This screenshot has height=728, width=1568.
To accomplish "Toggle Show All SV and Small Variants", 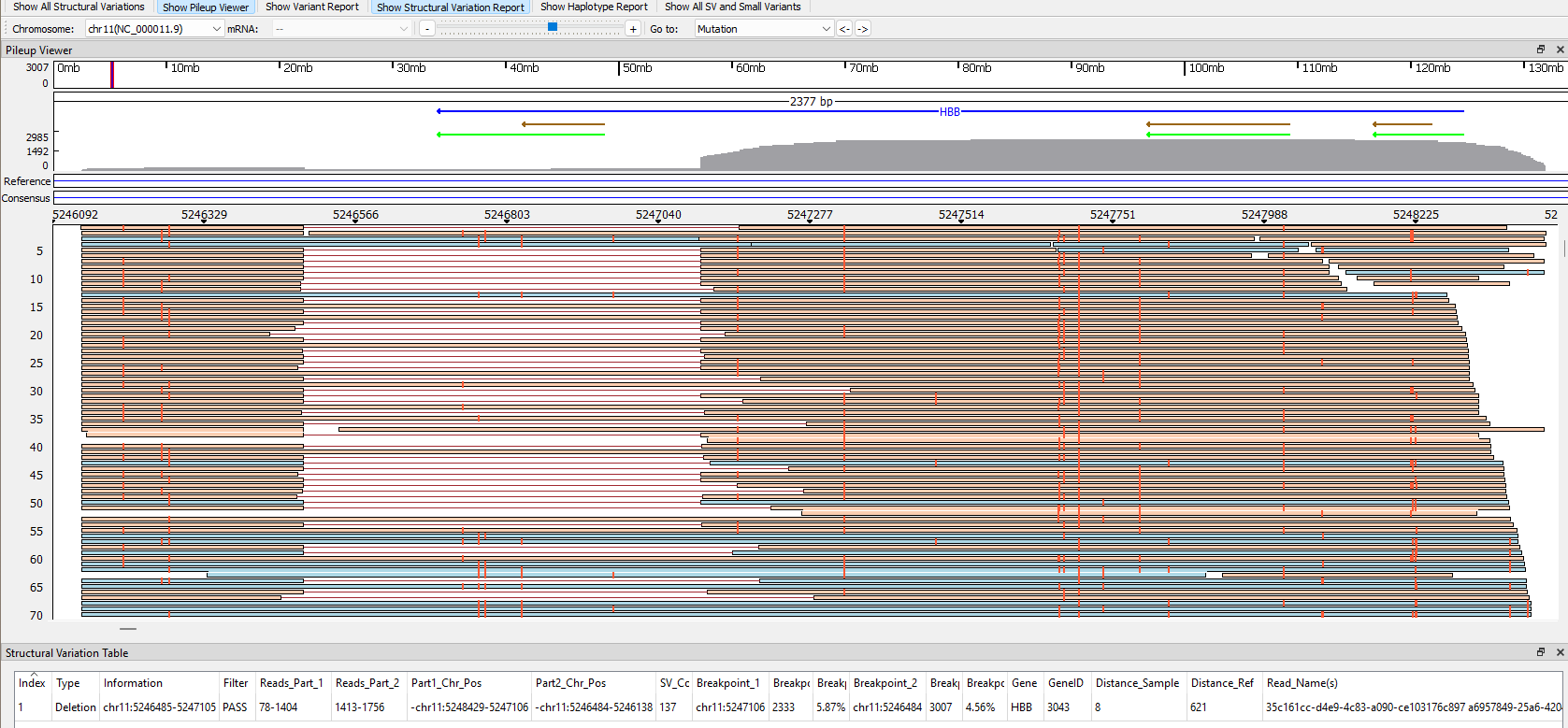I will pos(733,7).
